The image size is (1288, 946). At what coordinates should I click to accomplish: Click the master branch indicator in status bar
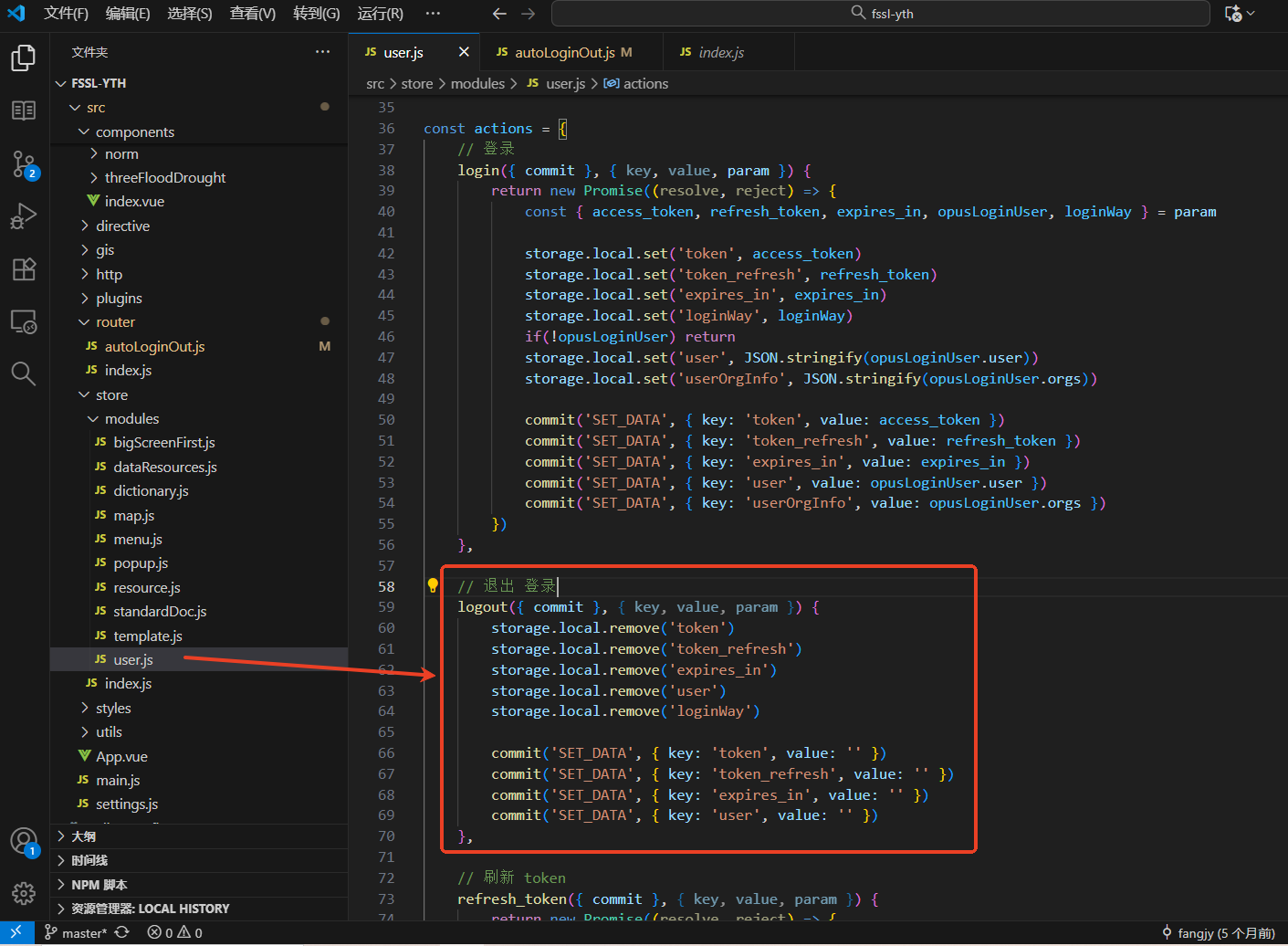coord(76,932)
